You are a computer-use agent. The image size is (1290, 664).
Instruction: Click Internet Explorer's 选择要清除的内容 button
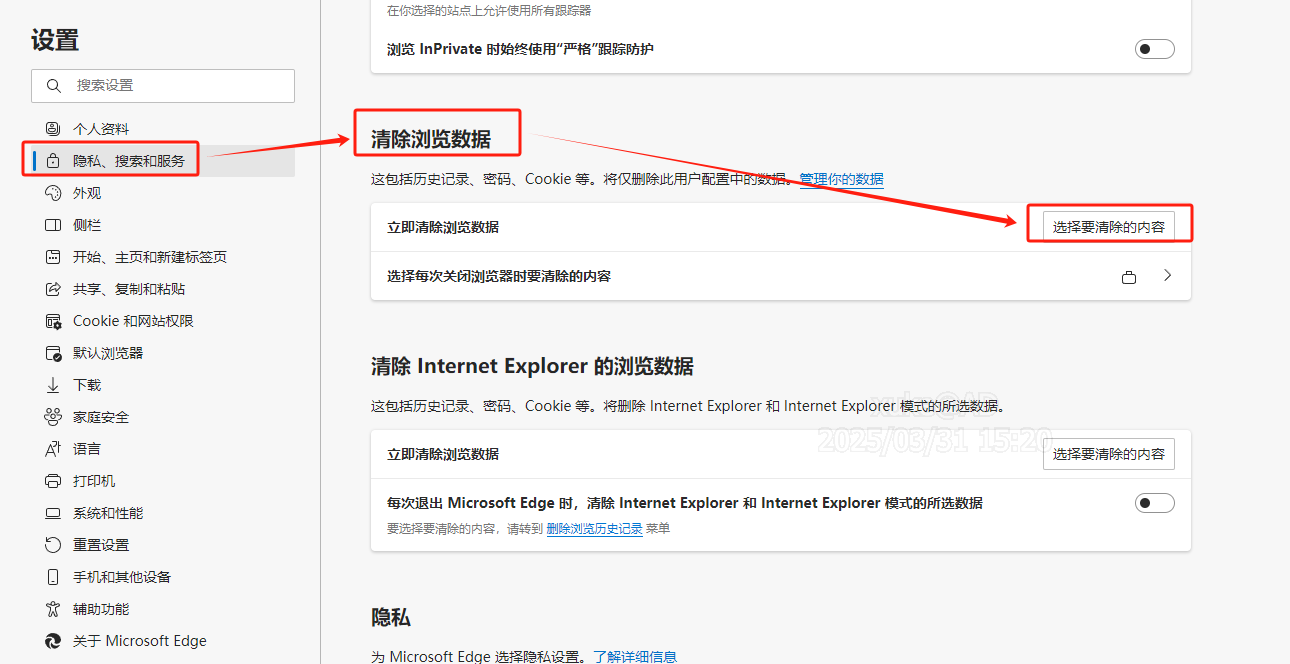(x=1108, y=454)
